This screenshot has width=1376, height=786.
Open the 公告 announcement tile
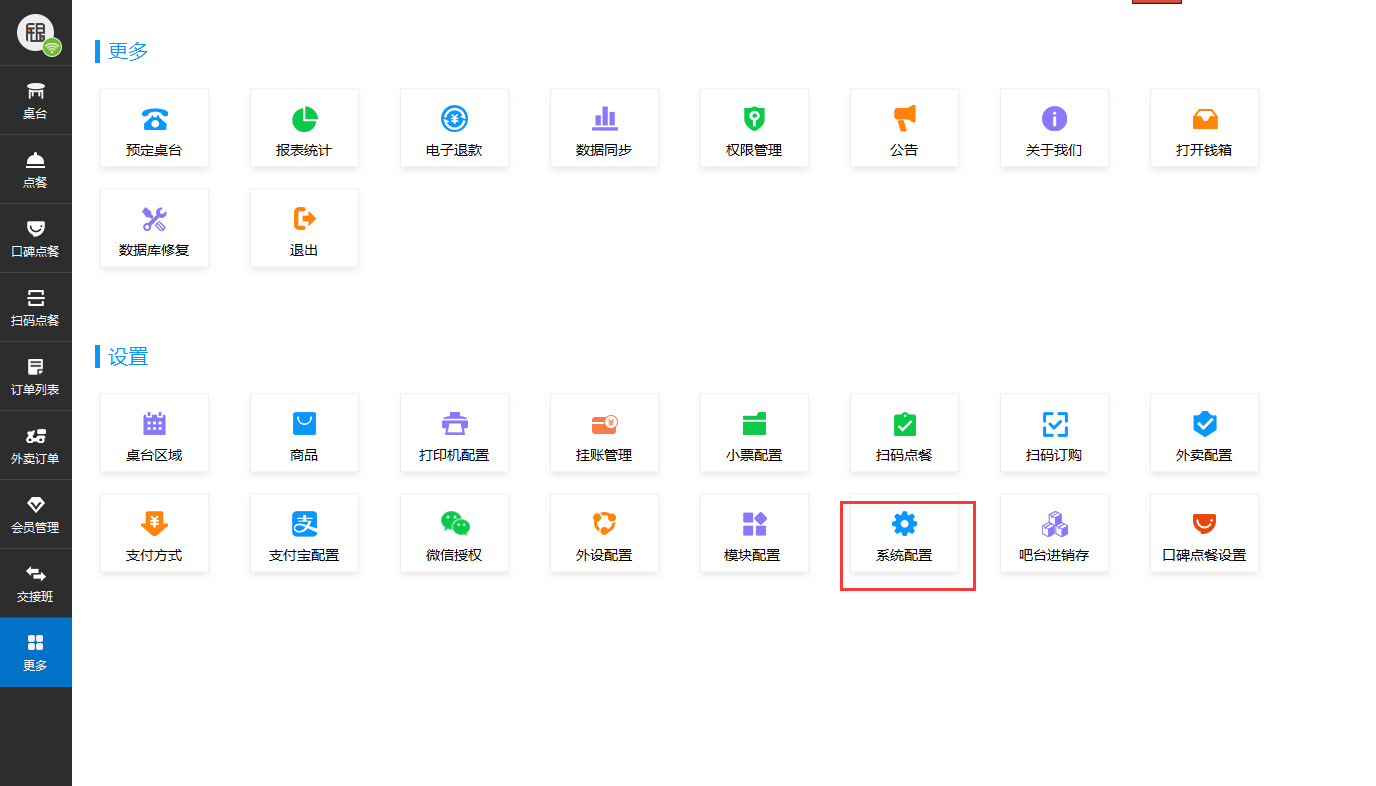click(x=905, y=128)
